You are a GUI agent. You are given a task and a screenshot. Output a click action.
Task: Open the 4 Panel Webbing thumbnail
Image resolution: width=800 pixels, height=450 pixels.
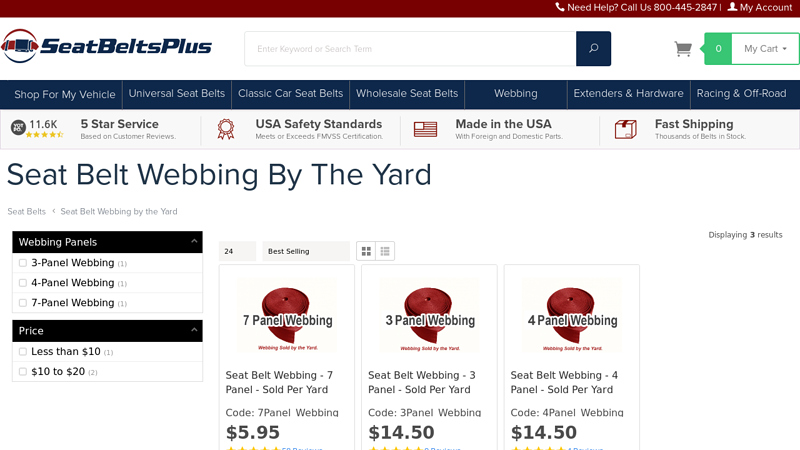(x=572, y=315)
